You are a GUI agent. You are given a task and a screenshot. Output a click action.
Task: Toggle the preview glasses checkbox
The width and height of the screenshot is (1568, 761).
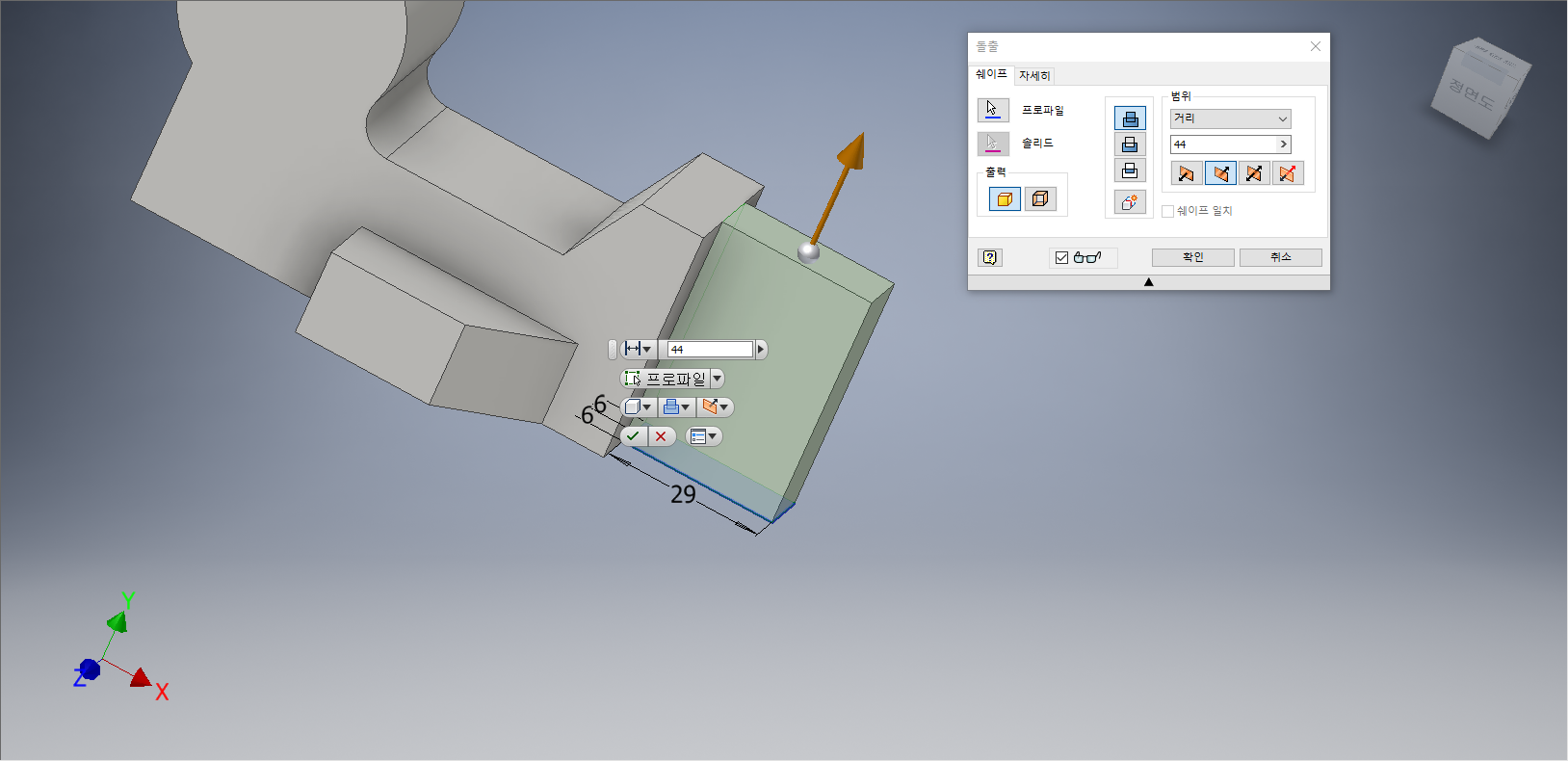(x=1061, y=257)
